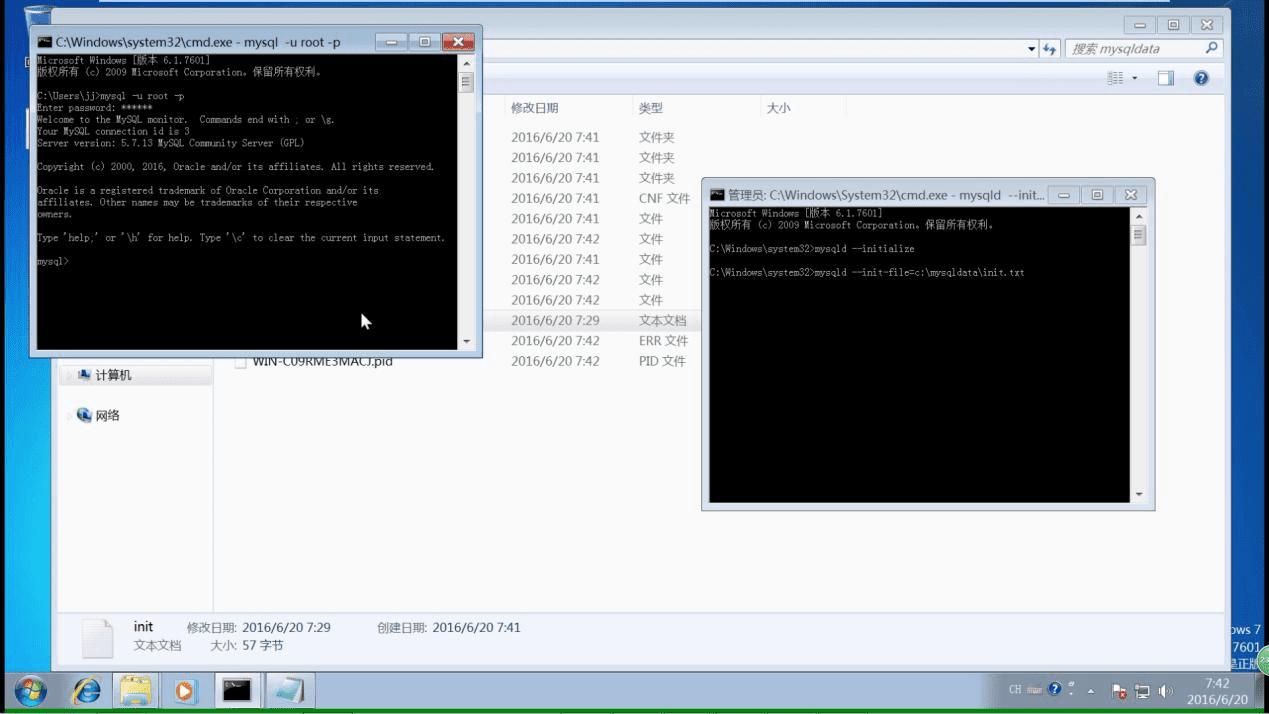Viewport: 1269px width, 714px height.
Task: Open the address bar history dropdown
Action: coord(1031,48)
